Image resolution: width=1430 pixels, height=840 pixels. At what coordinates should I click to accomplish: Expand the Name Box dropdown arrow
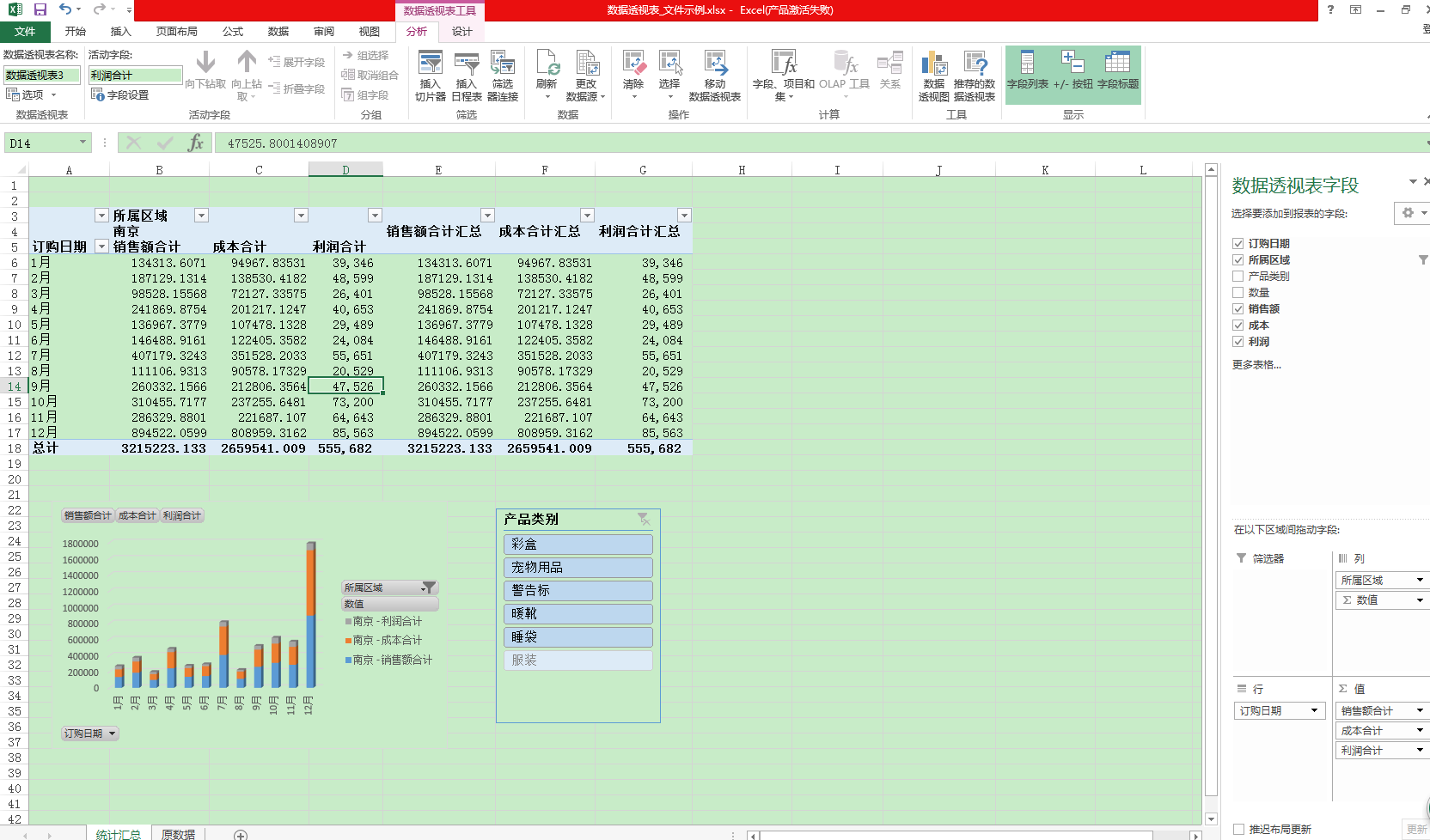(82, 143)
